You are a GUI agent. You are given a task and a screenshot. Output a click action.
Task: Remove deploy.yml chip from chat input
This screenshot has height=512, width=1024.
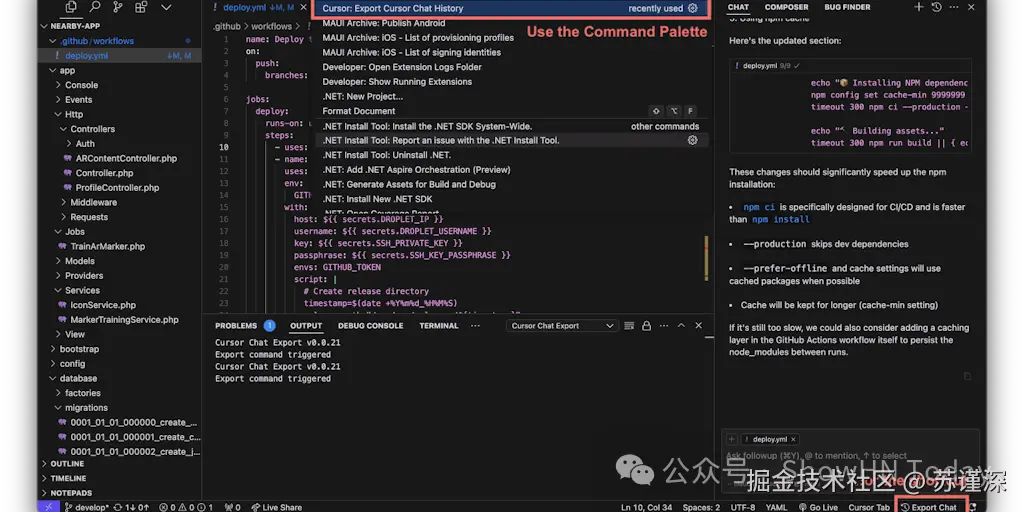click(x=793, y=440)
